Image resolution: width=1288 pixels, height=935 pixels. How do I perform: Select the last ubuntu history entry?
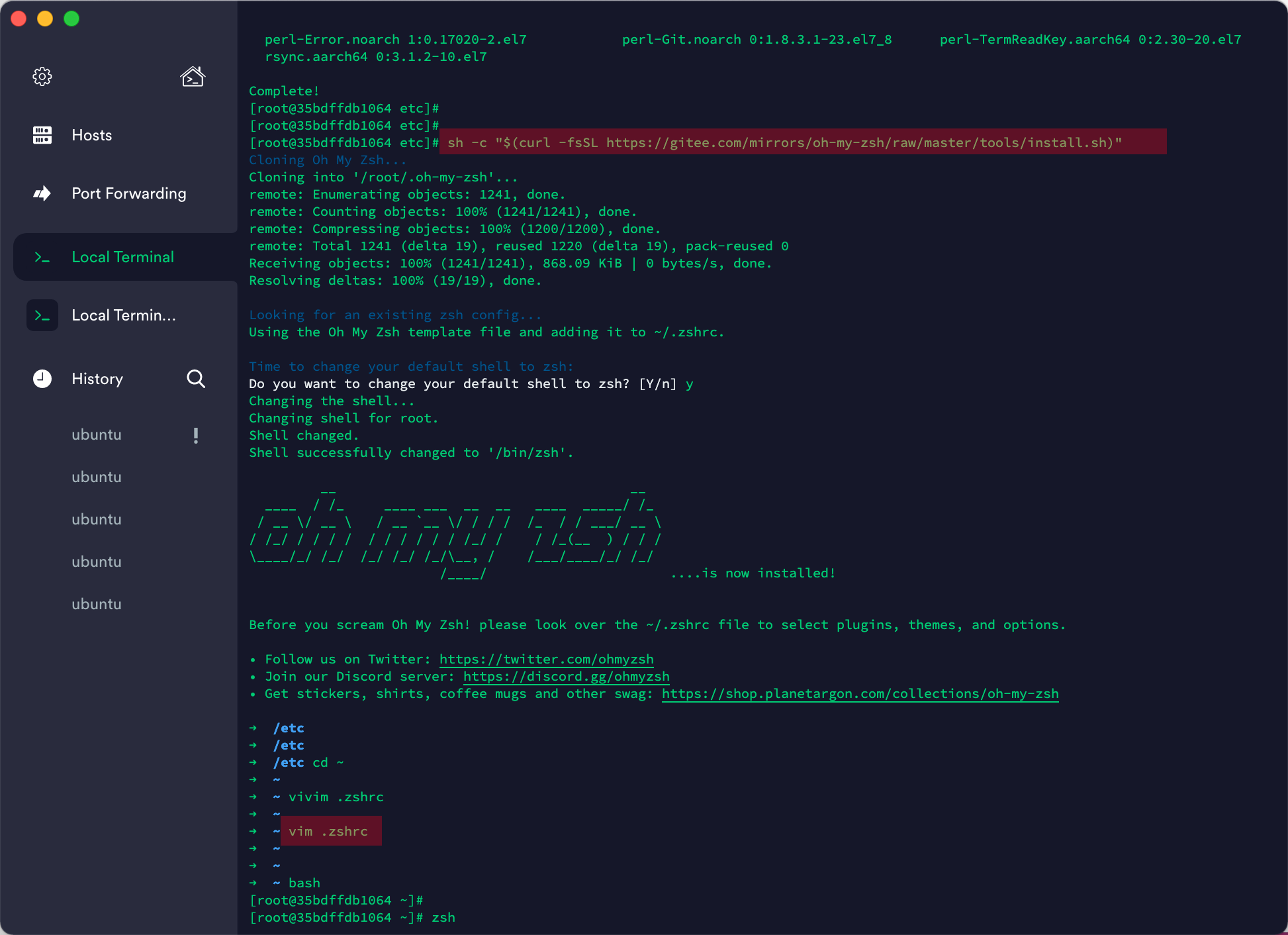[96, 604]
